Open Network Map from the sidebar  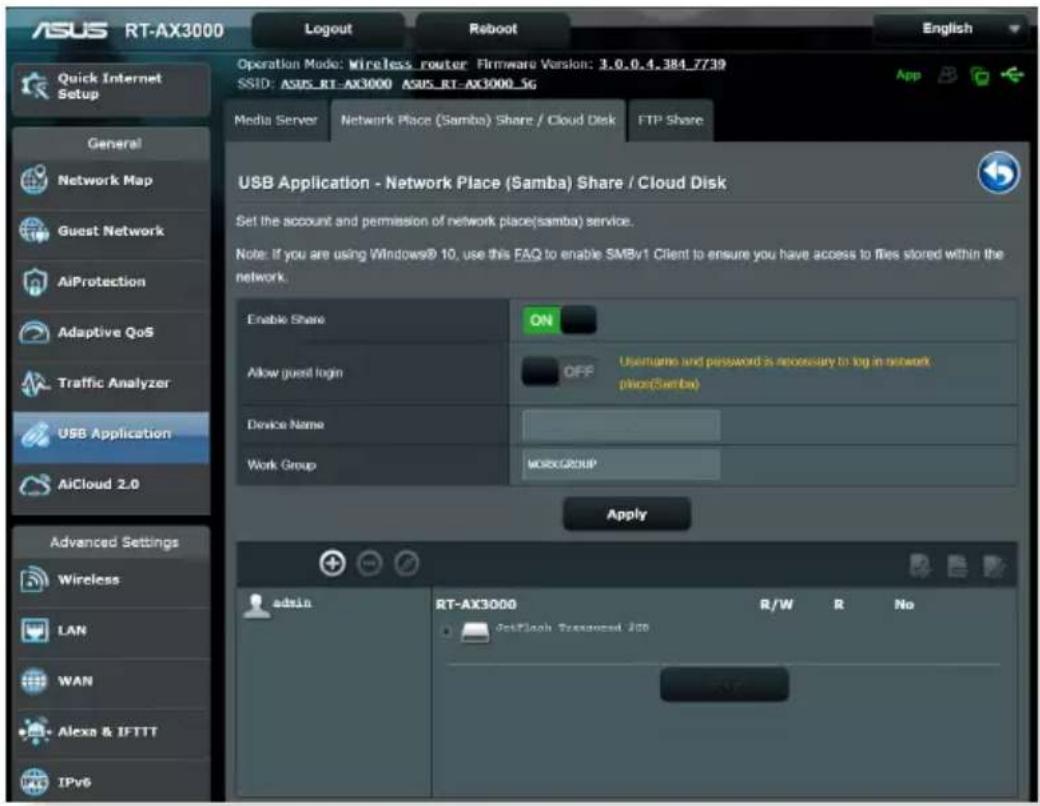click(x=111, y=180)
